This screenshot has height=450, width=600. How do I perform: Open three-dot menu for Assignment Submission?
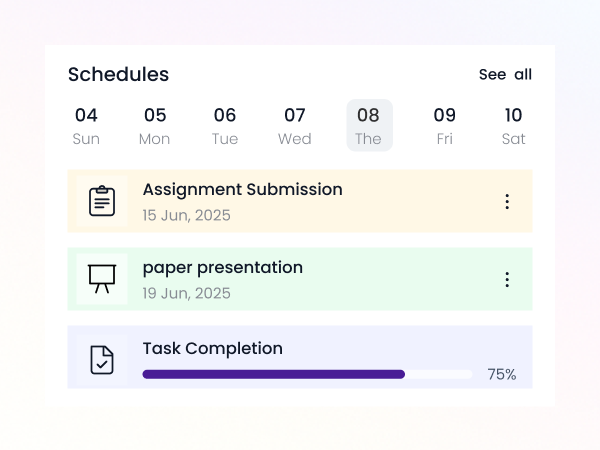[507, 201]
